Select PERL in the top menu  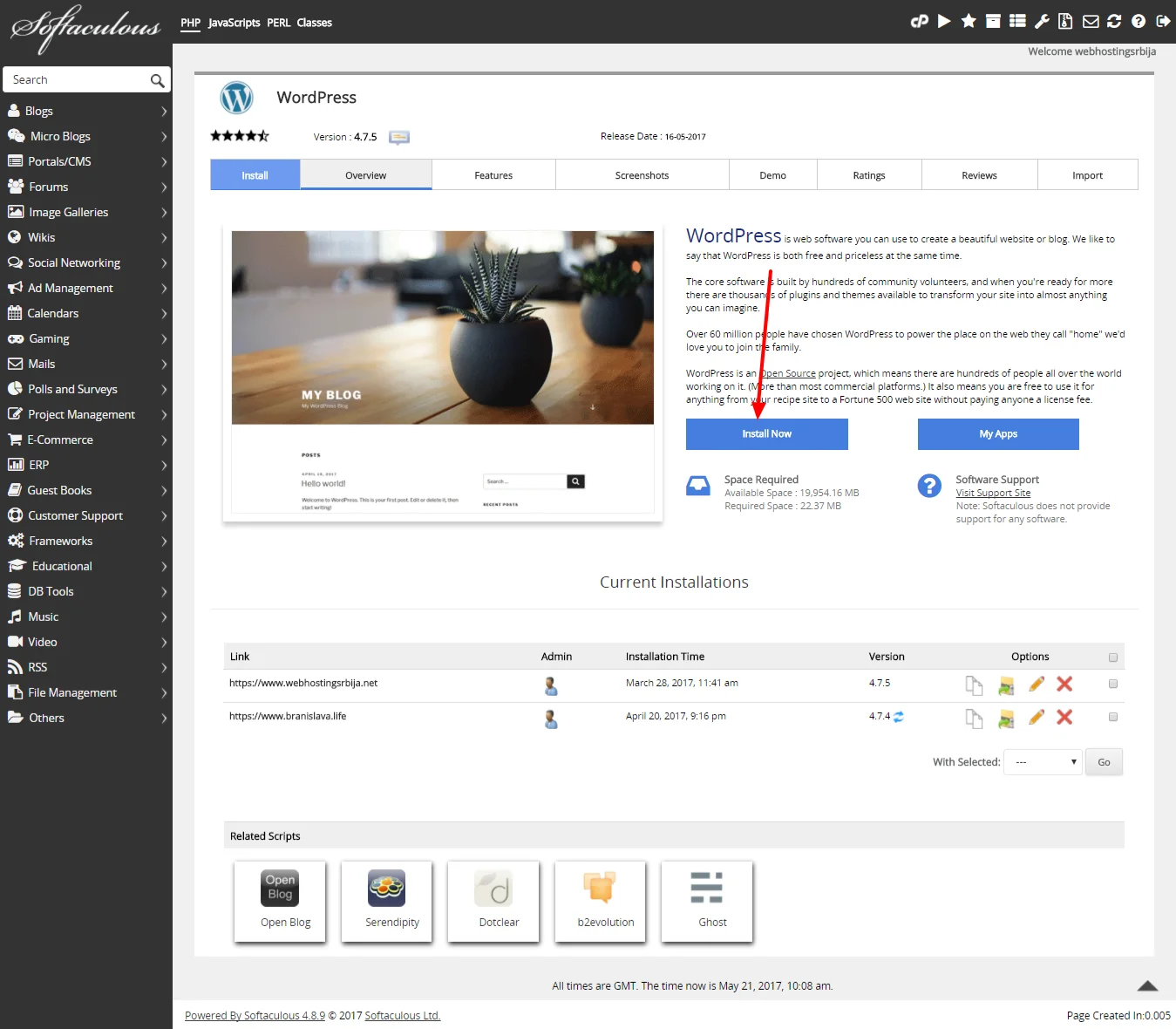pyautogui.click(x=279, y=23)
